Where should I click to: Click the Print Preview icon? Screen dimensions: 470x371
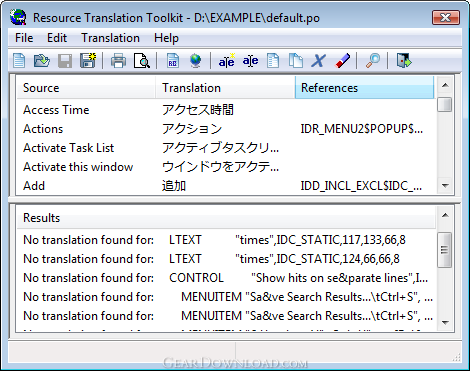pyautogui.click(x=142, y=61)
